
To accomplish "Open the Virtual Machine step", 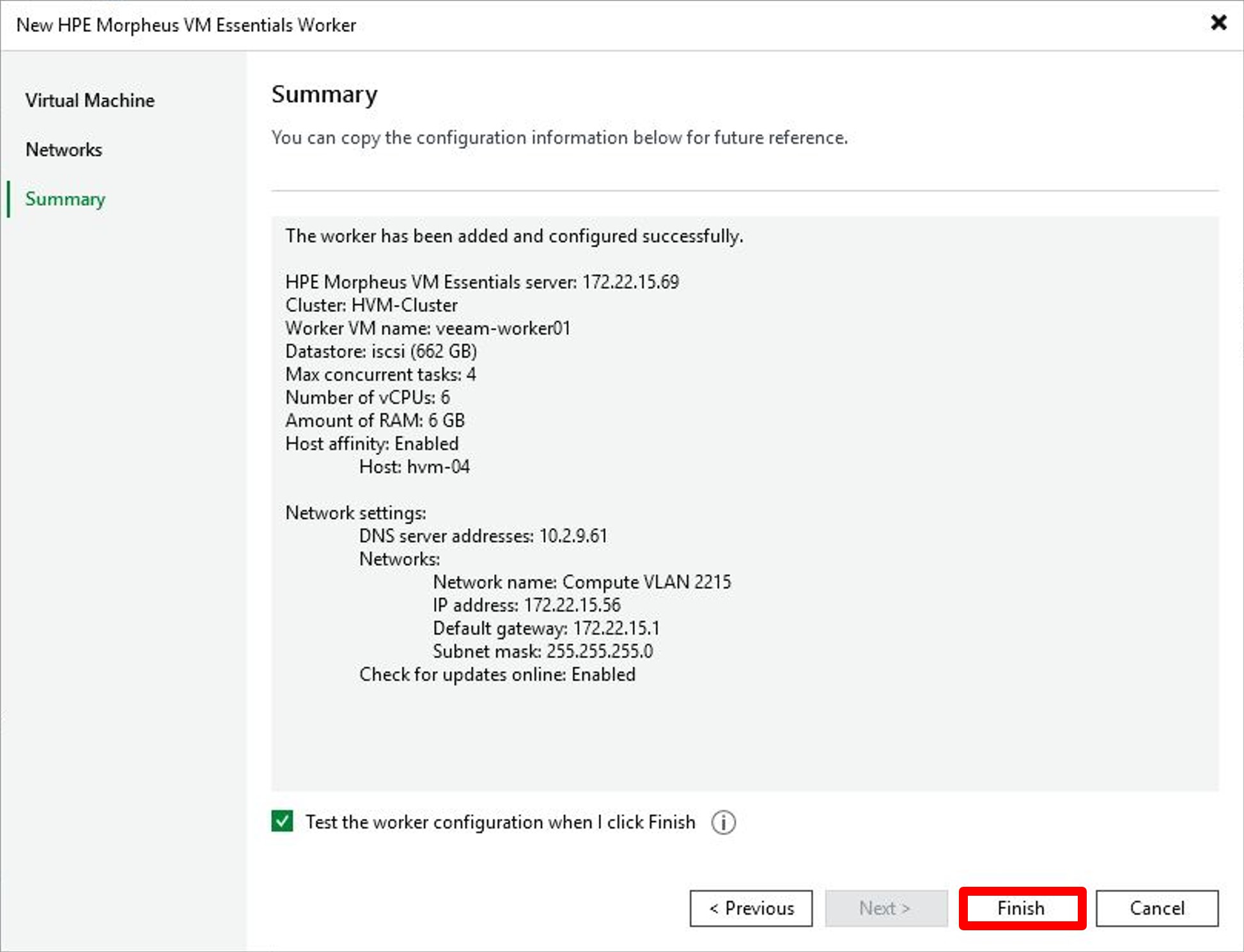I will (90, 100).
